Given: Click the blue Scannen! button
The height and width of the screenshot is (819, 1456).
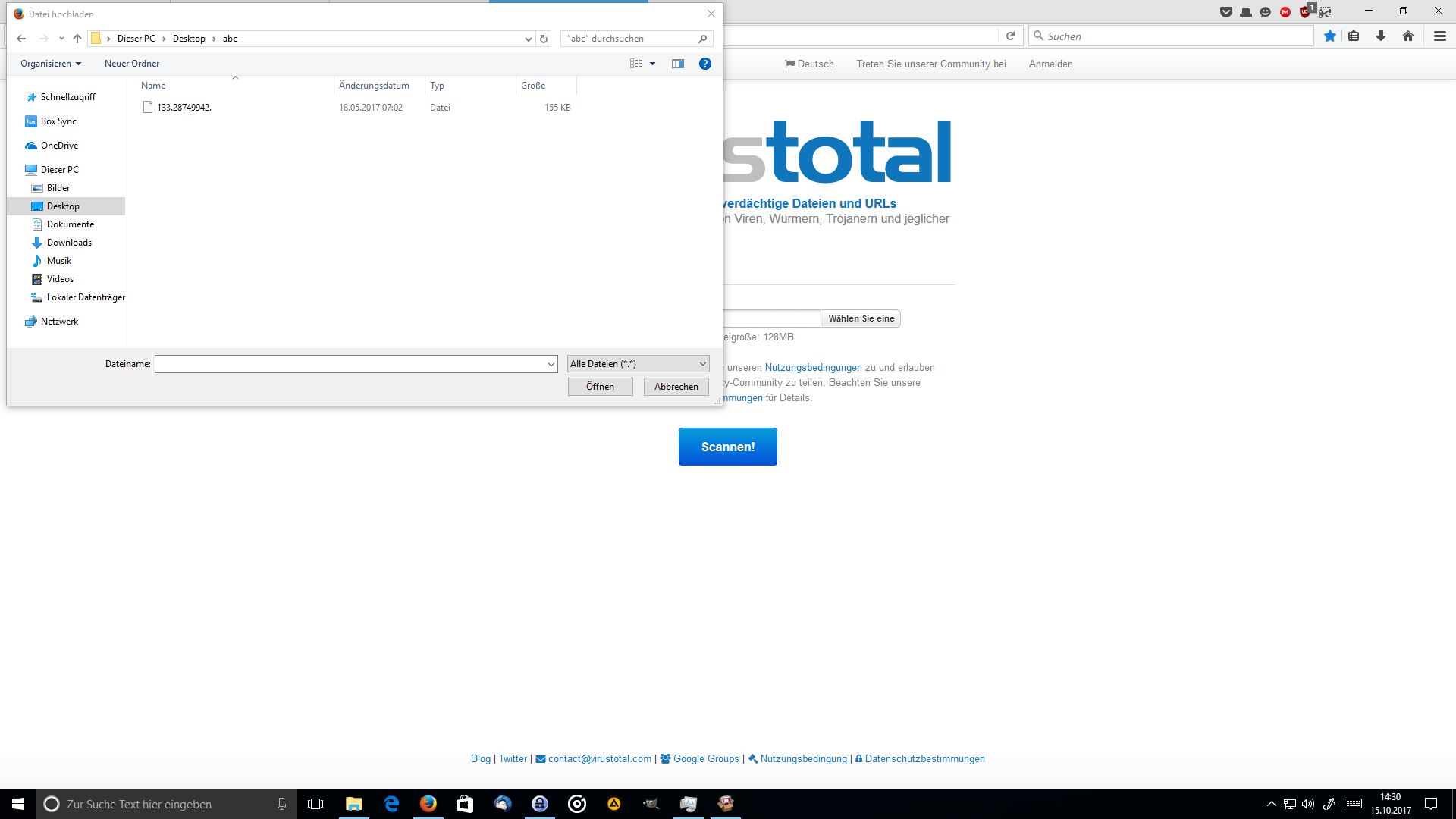Looking at the screenshot, I should tap(727, 447).
